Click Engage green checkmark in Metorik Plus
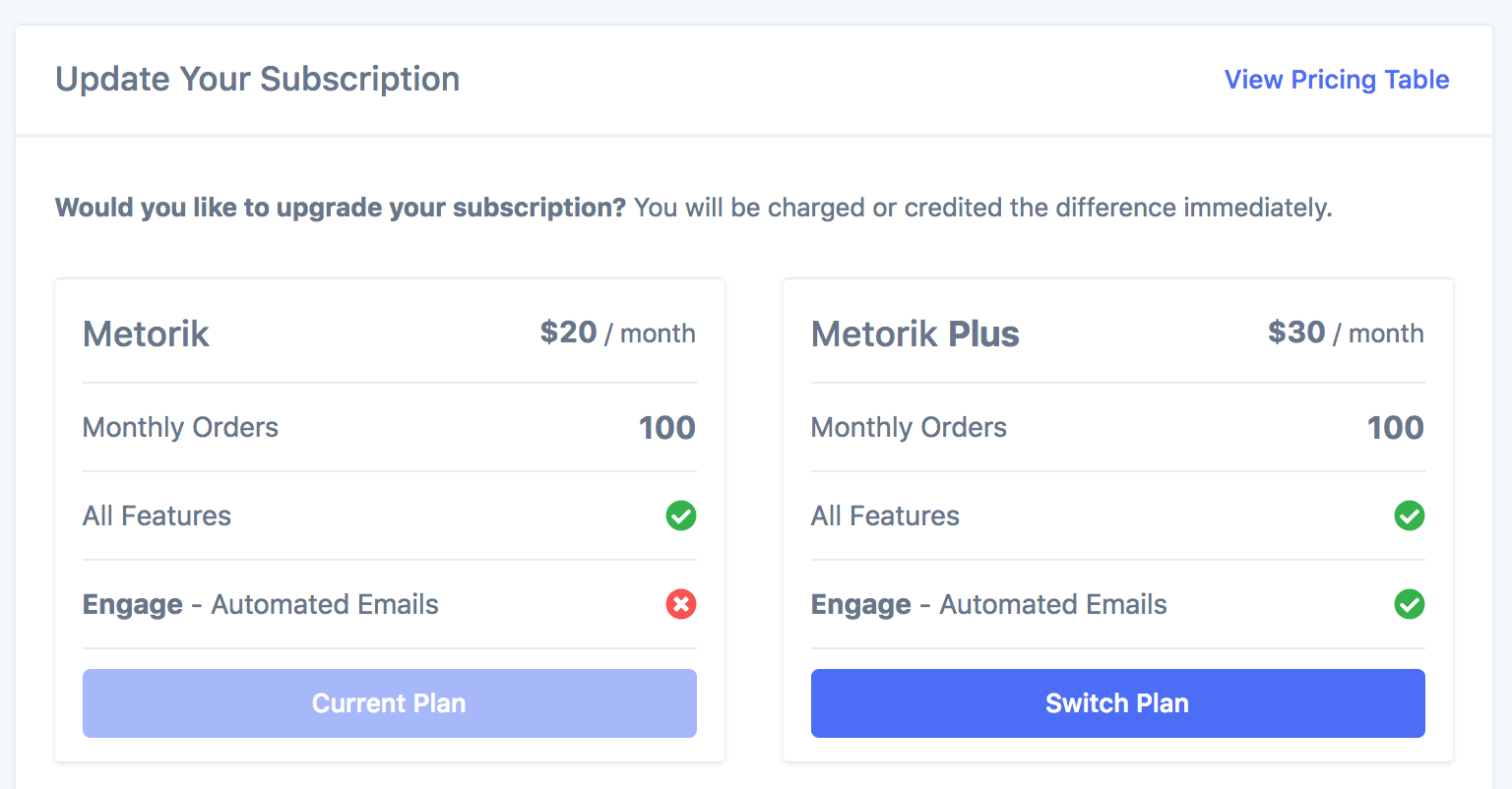The image size is (1512, 789). pos(1410,604)
